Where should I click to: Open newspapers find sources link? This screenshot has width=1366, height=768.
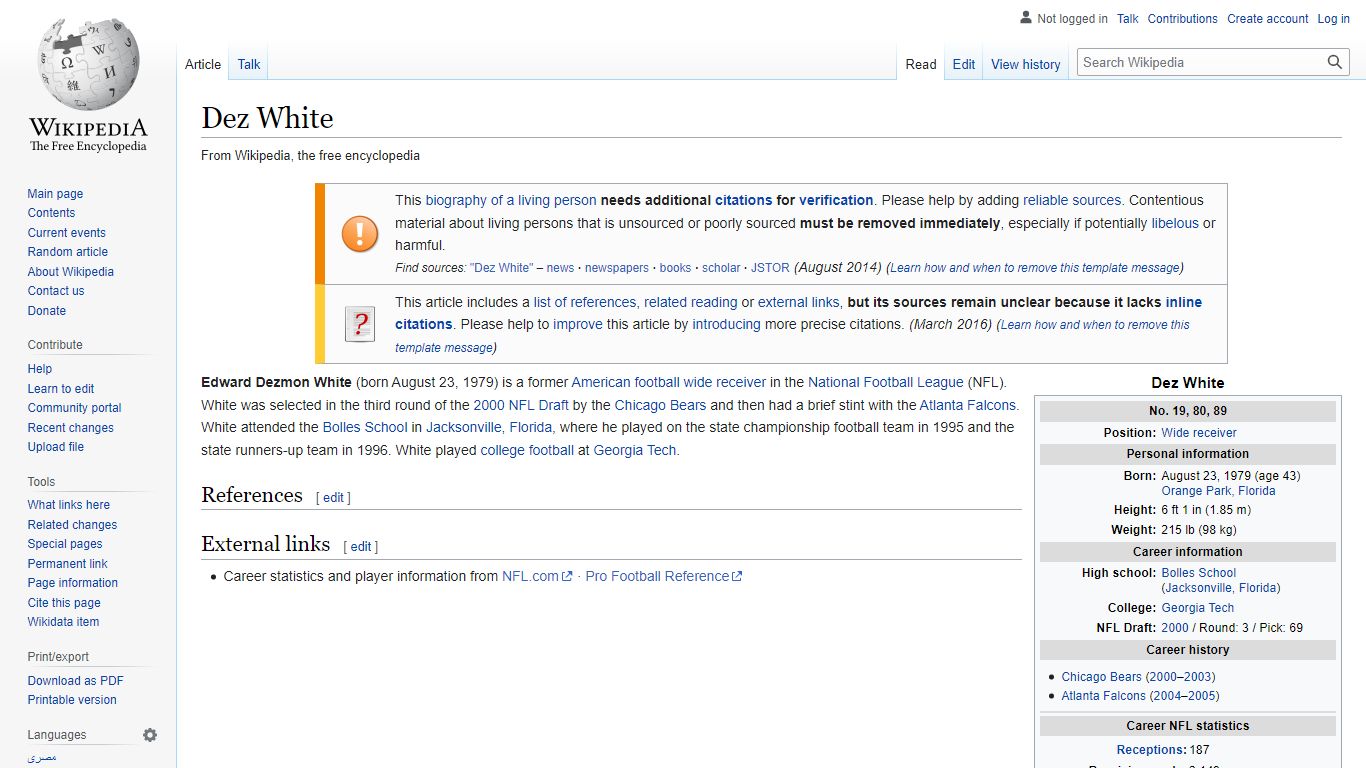point(617,268)
